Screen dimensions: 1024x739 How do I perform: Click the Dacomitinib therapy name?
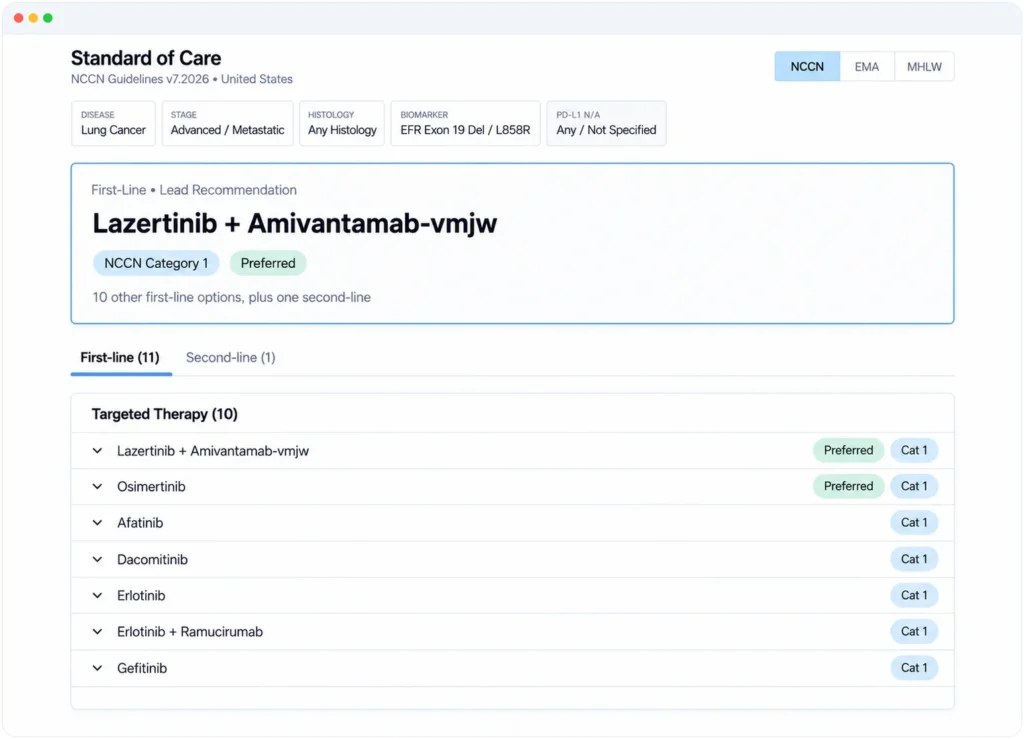tap(152, 559)
